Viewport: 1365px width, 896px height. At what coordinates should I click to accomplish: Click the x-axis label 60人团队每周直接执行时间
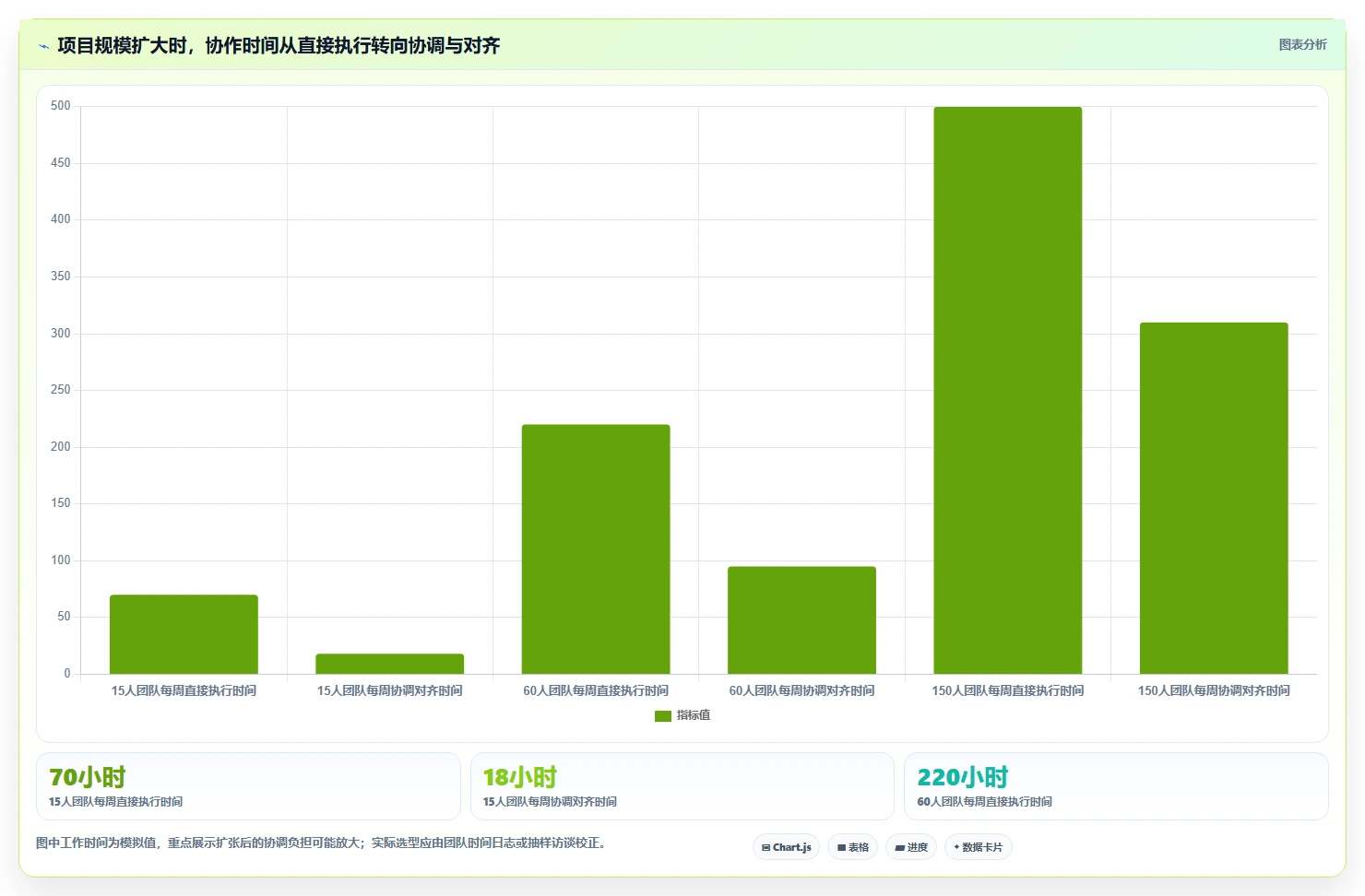coord(596,690)
